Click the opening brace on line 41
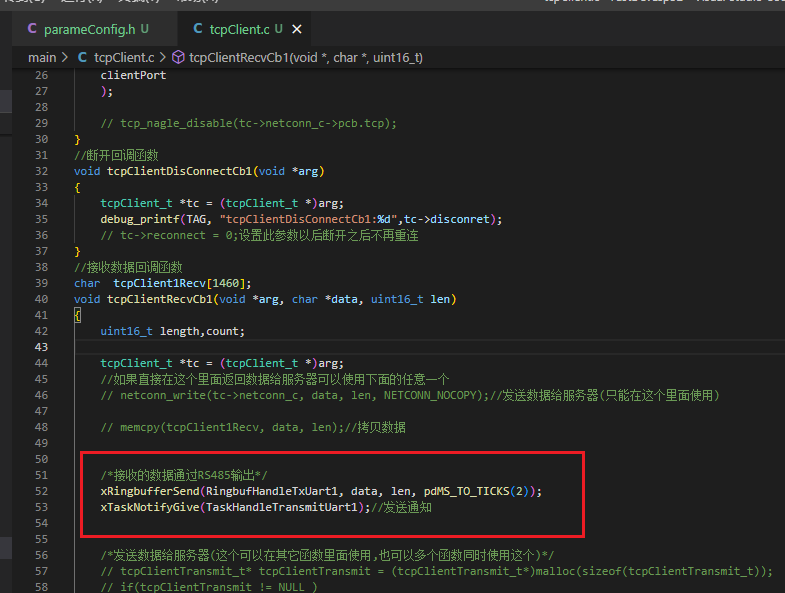This screenshot has width=785, height=593. coord(78,315)
